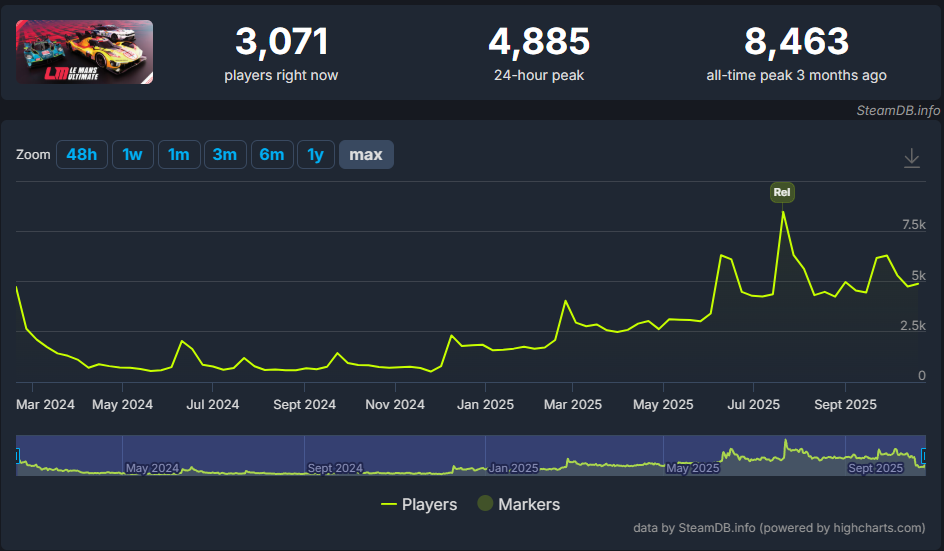This screenshot has height=551, width=944.
Task: Click the 24-hour peak label
Action: pyautogui.click(x=539, y=75)
